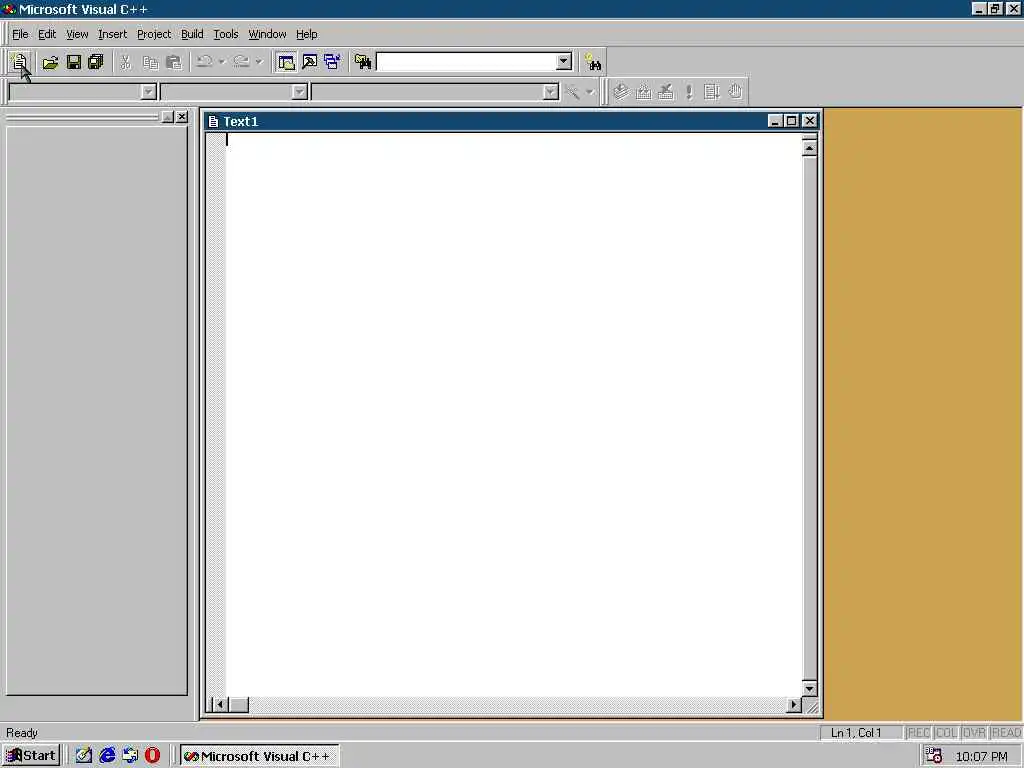
Task: Click the Execute Program exclamation icon
Action: click(x=689, y=92)
